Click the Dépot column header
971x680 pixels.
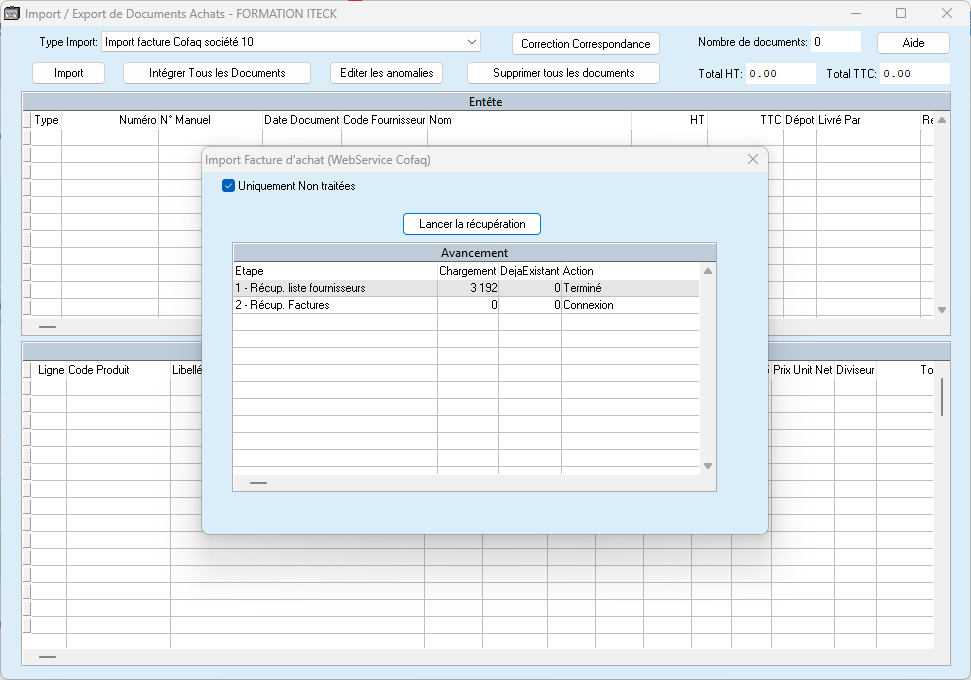tap(800, 120)
